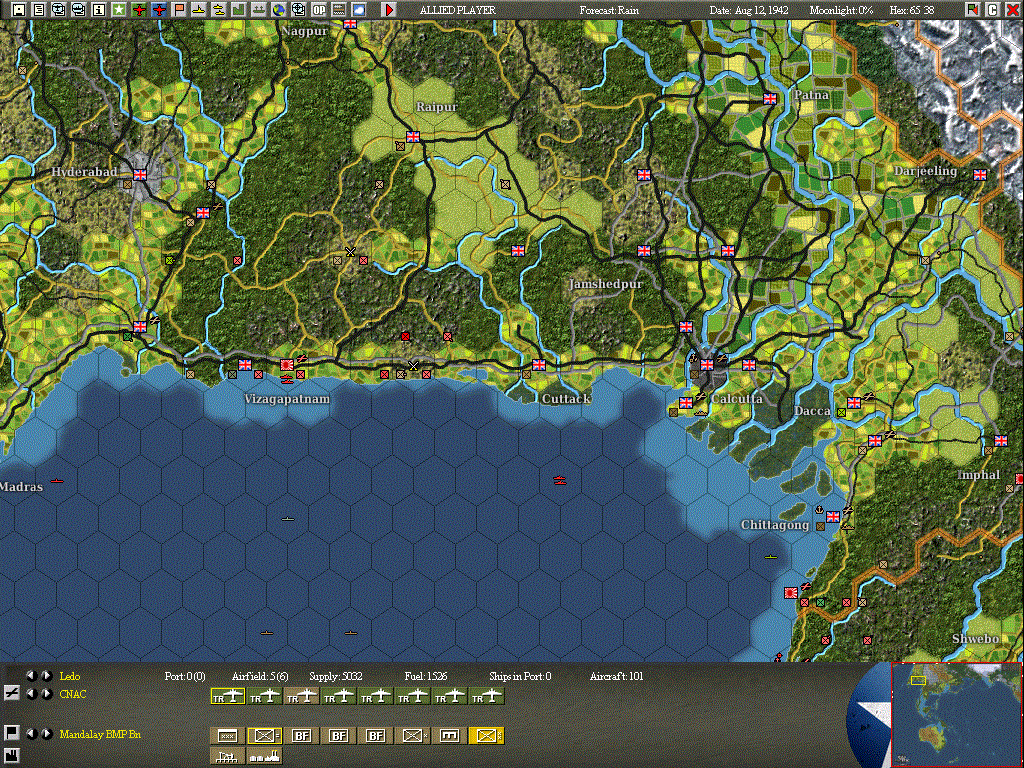Image resolution: width=1024 pixels, height=768 pixels.
Task: Go to next base after Ledo
Action: coord(46,676)
